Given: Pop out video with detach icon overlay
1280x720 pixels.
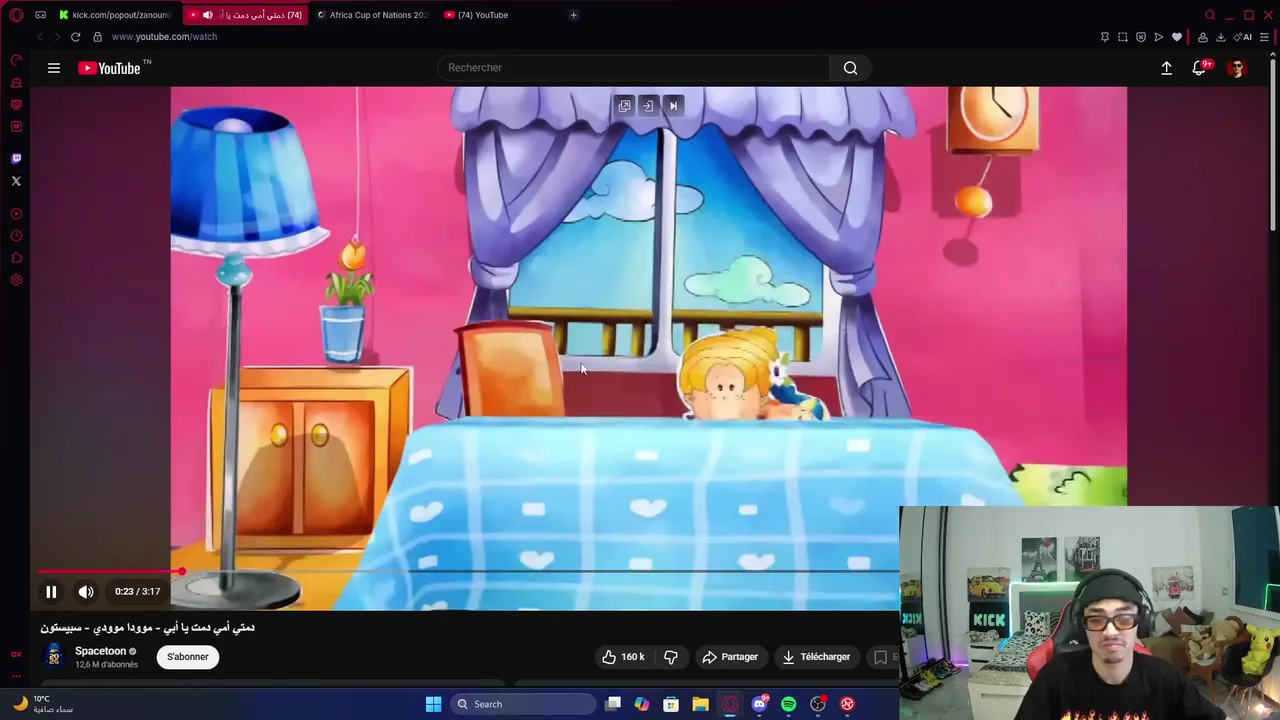Looking at the screenshot, I should pos(624,106).
